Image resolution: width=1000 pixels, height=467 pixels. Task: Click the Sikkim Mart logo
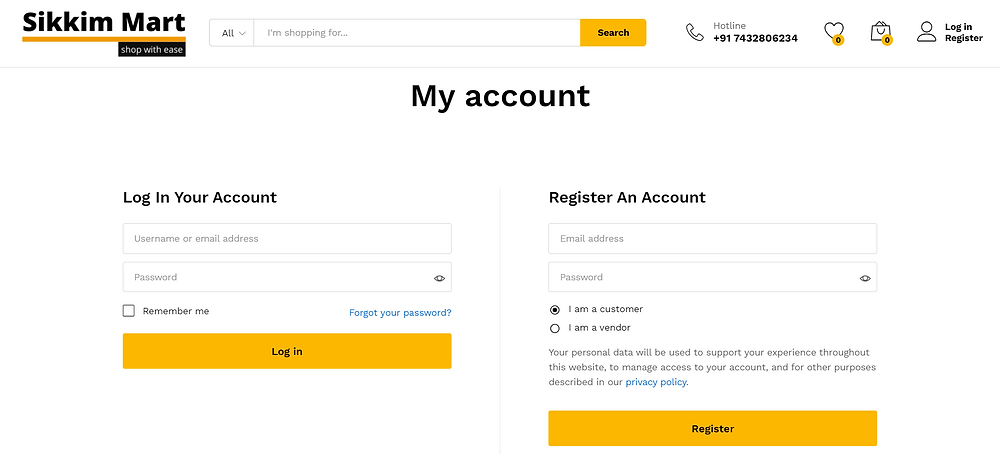coord(104,33)
